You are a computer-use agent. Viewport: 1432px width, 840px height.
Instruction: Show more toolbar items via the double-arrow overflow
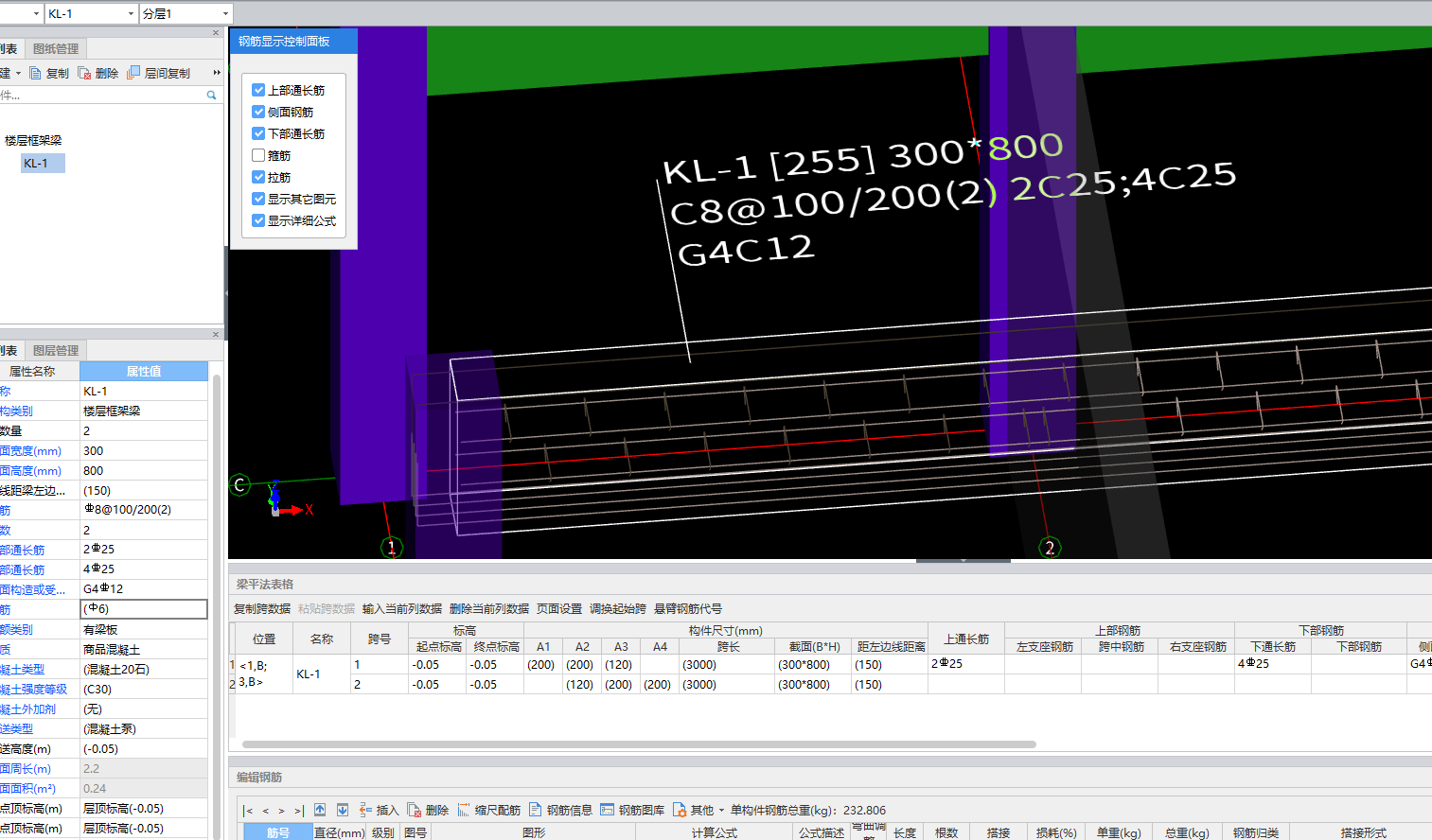pyautogui.click(x=217, y=73)
